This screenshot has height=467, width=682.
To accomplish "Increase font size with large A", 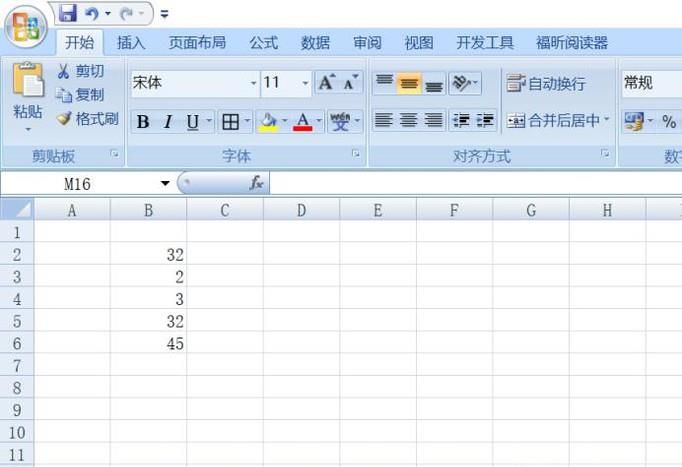I will click(x=327, y=82).
